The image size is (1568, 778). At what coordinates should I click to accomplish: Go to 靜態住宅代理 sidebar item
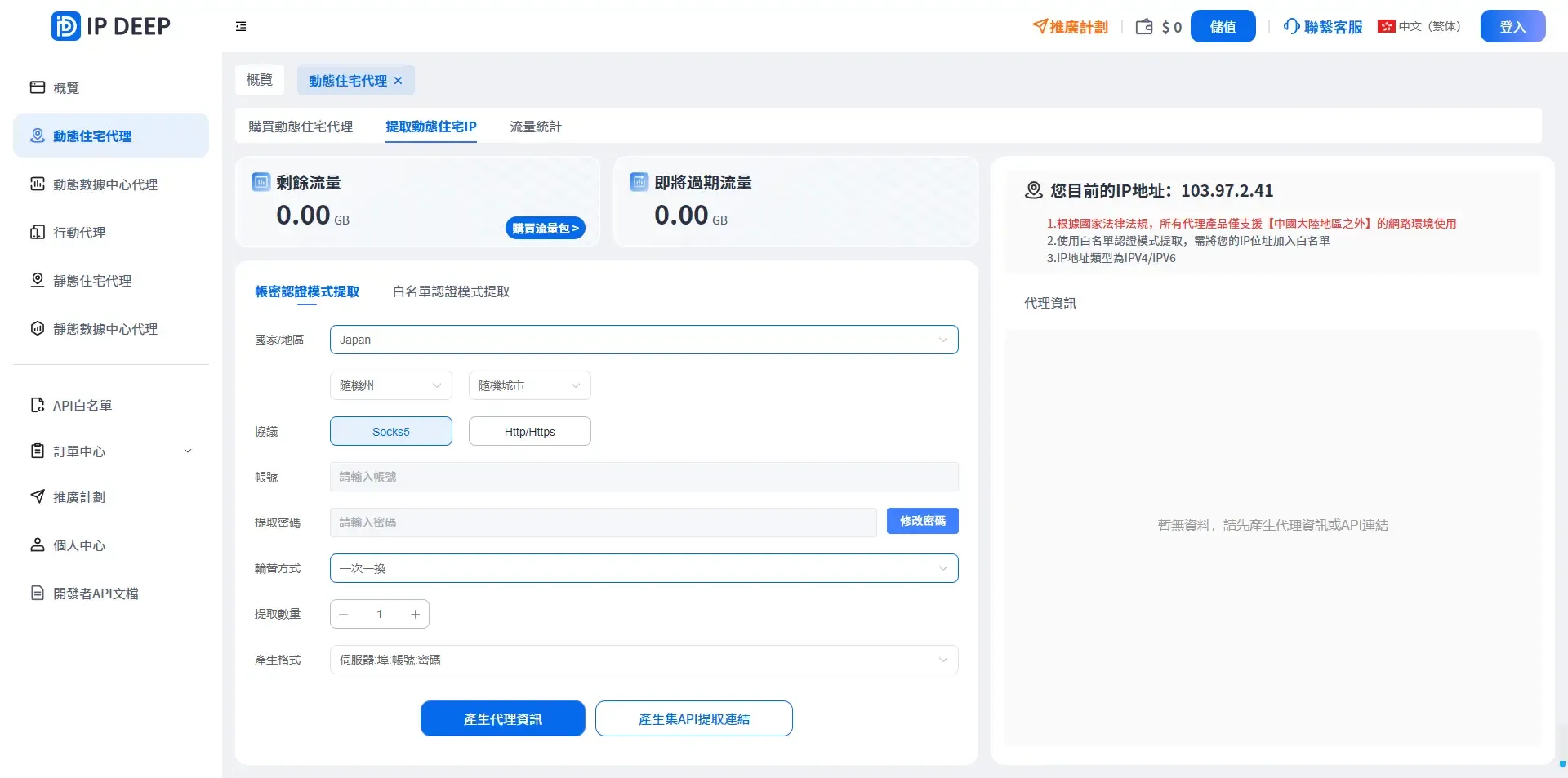tap(91, 281)
